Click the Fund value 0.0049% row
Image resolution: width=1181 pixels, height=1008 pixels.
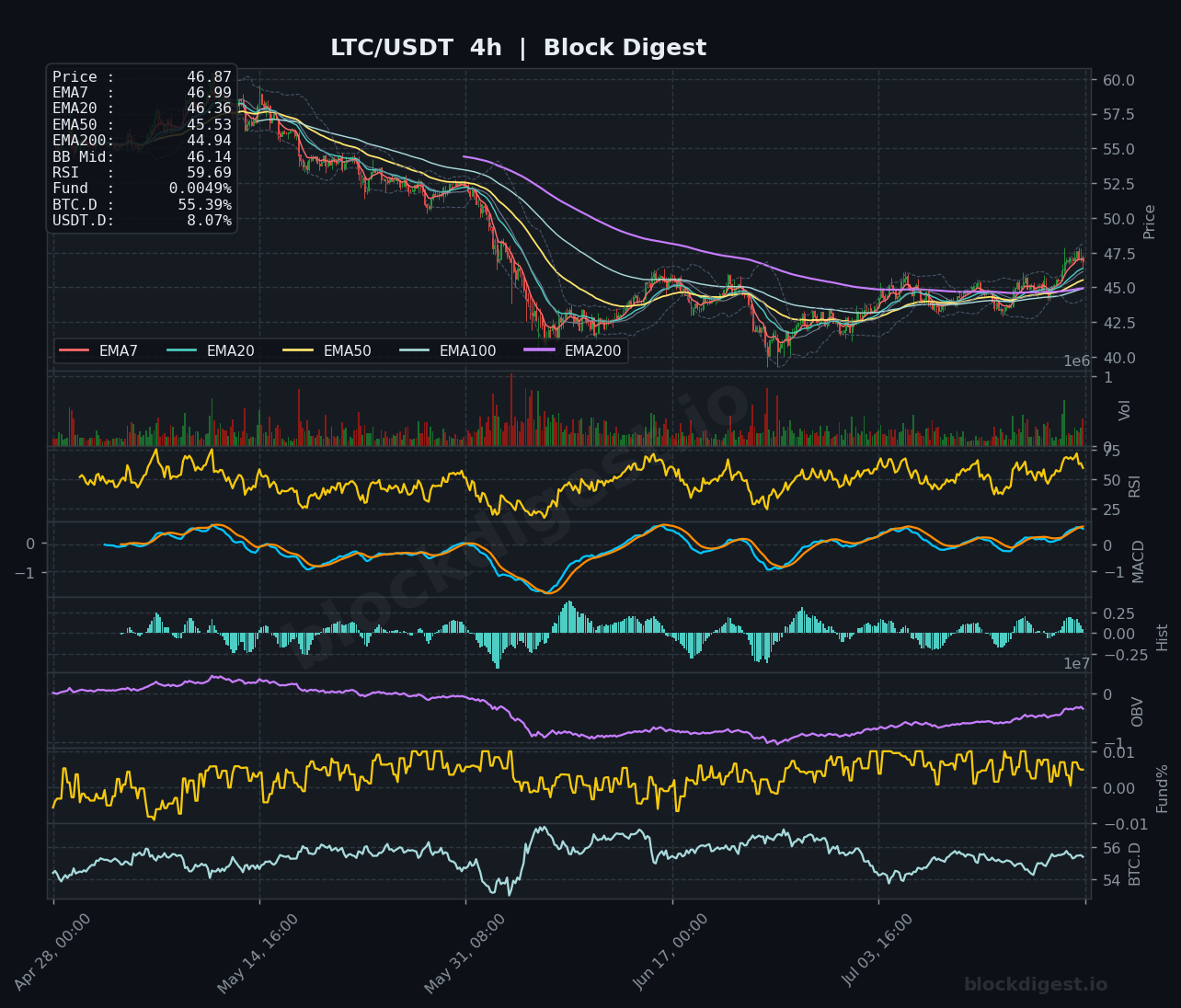click(x=142, y=189)
